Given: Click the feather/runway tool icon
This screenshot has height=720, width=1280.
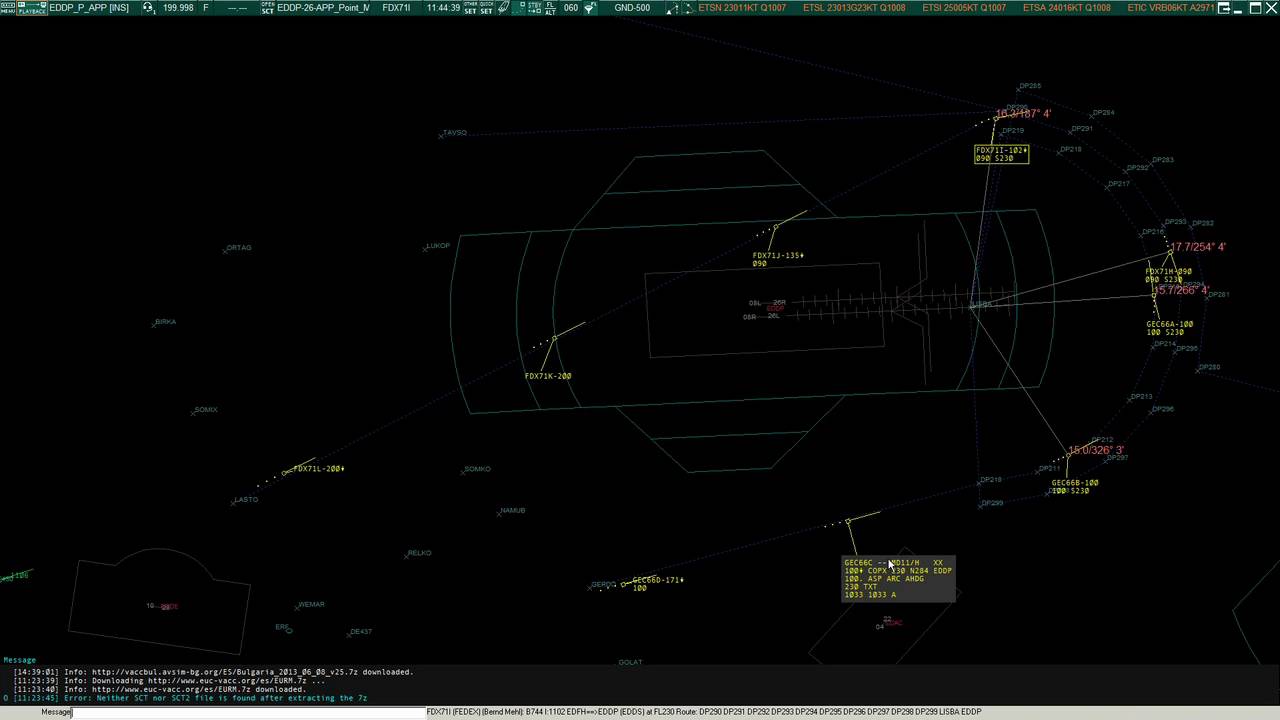Looking at the screenshot, I should (505, 7).
